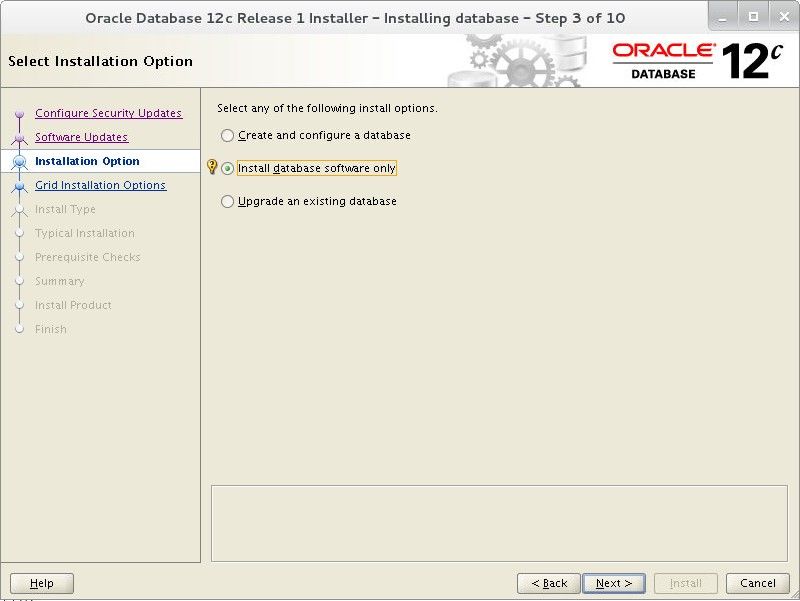Maximize the installer window

753,17
